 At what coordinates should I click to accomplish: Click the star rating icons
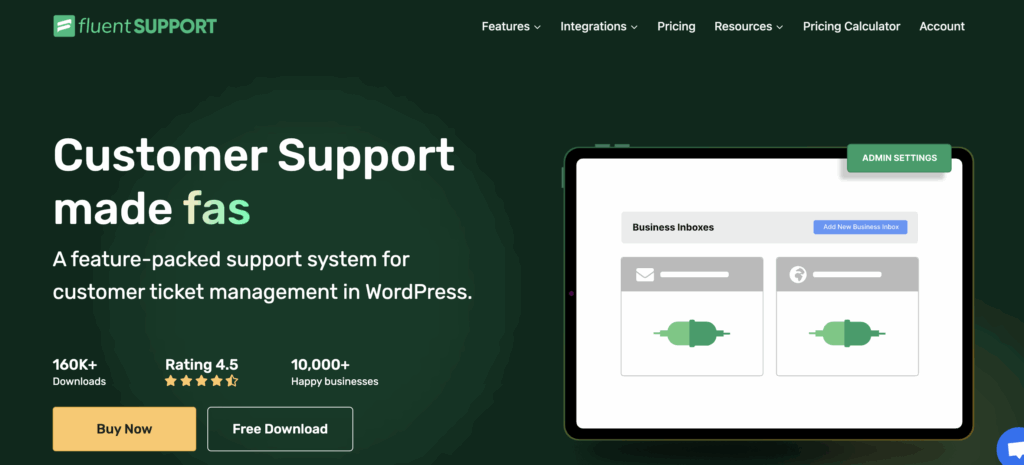click(x=201, y=381)
